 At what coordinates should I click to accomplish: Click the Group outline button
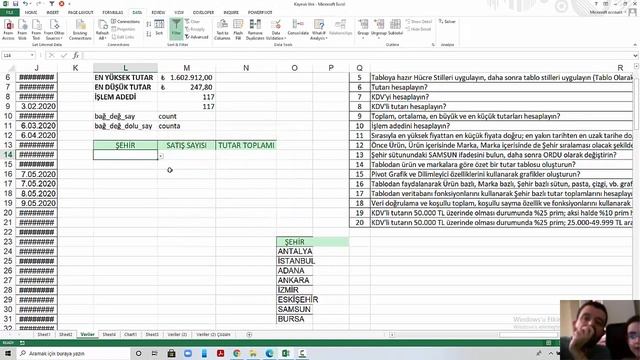tap(363, 29)
